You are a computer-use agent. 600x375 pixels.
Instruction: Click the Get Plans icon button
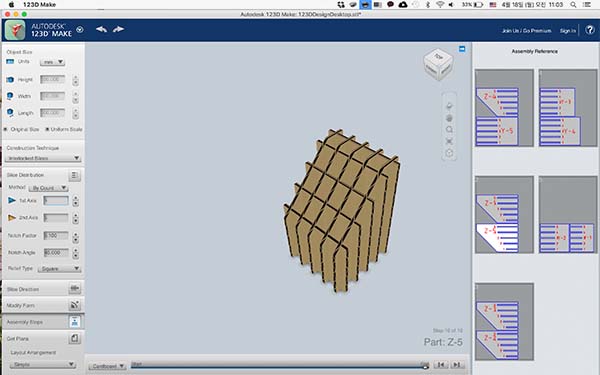tap(74, 338)
